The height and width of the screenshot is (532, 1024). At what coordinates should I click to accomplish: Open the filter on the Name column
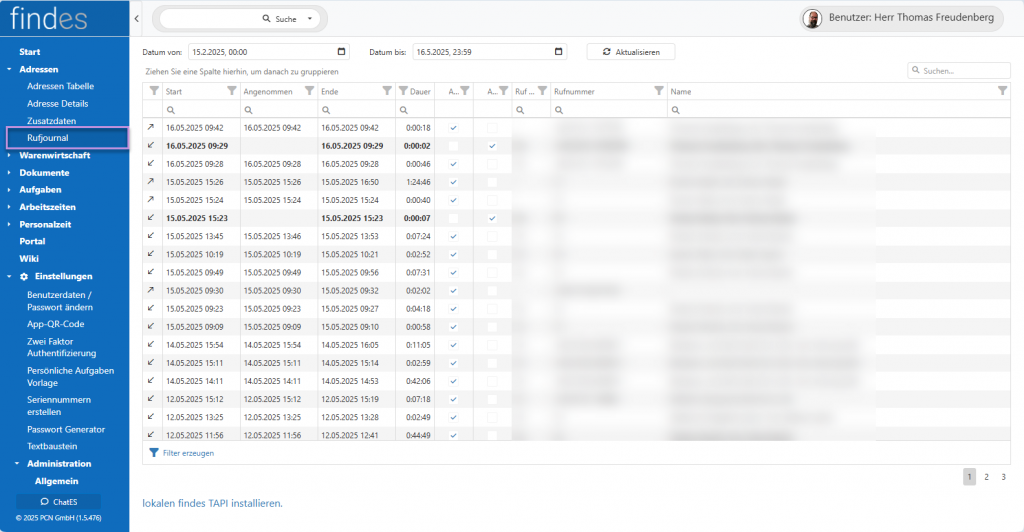point(1002,91)
